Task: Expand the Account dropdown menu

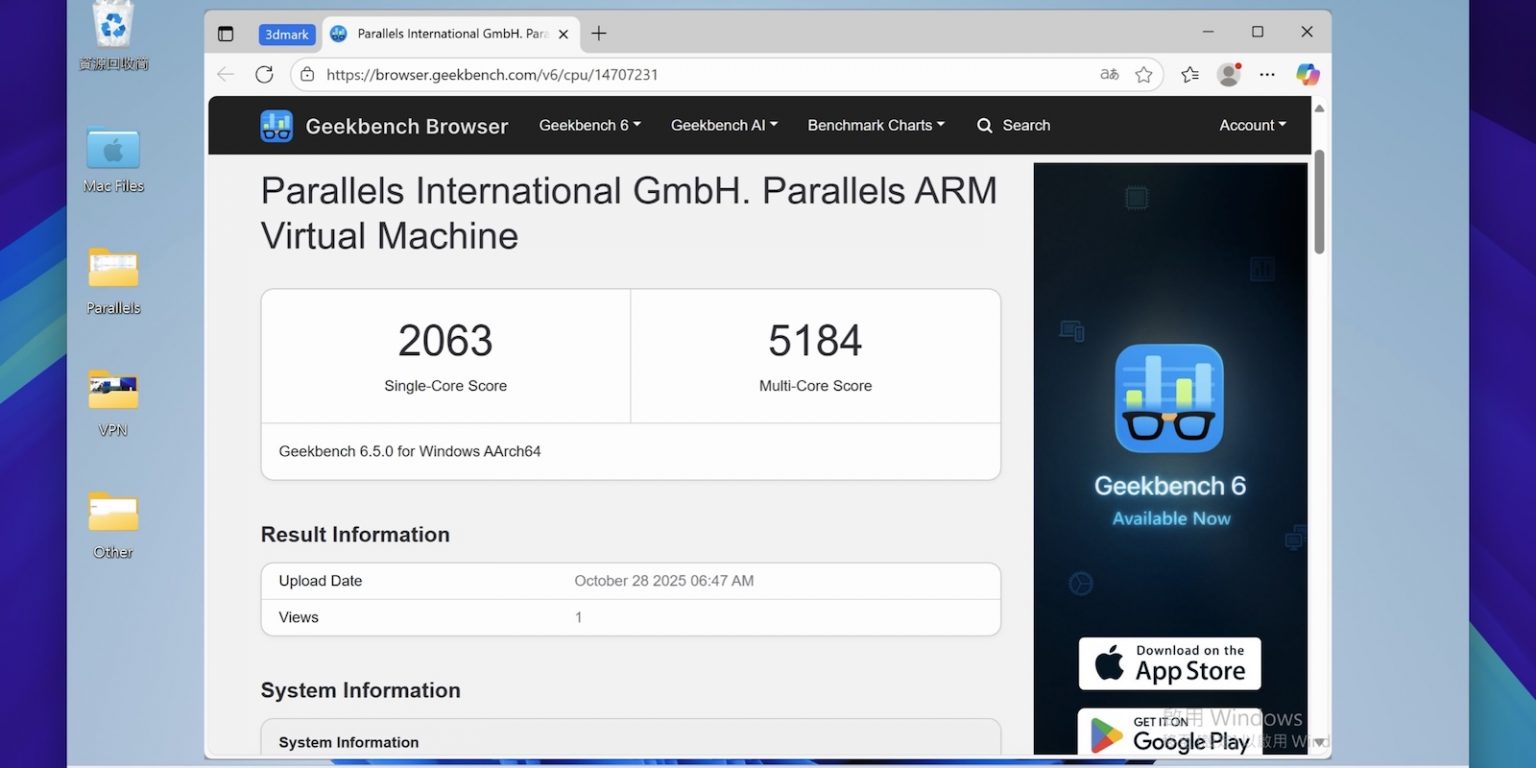Action: (x=1251, y=125)
